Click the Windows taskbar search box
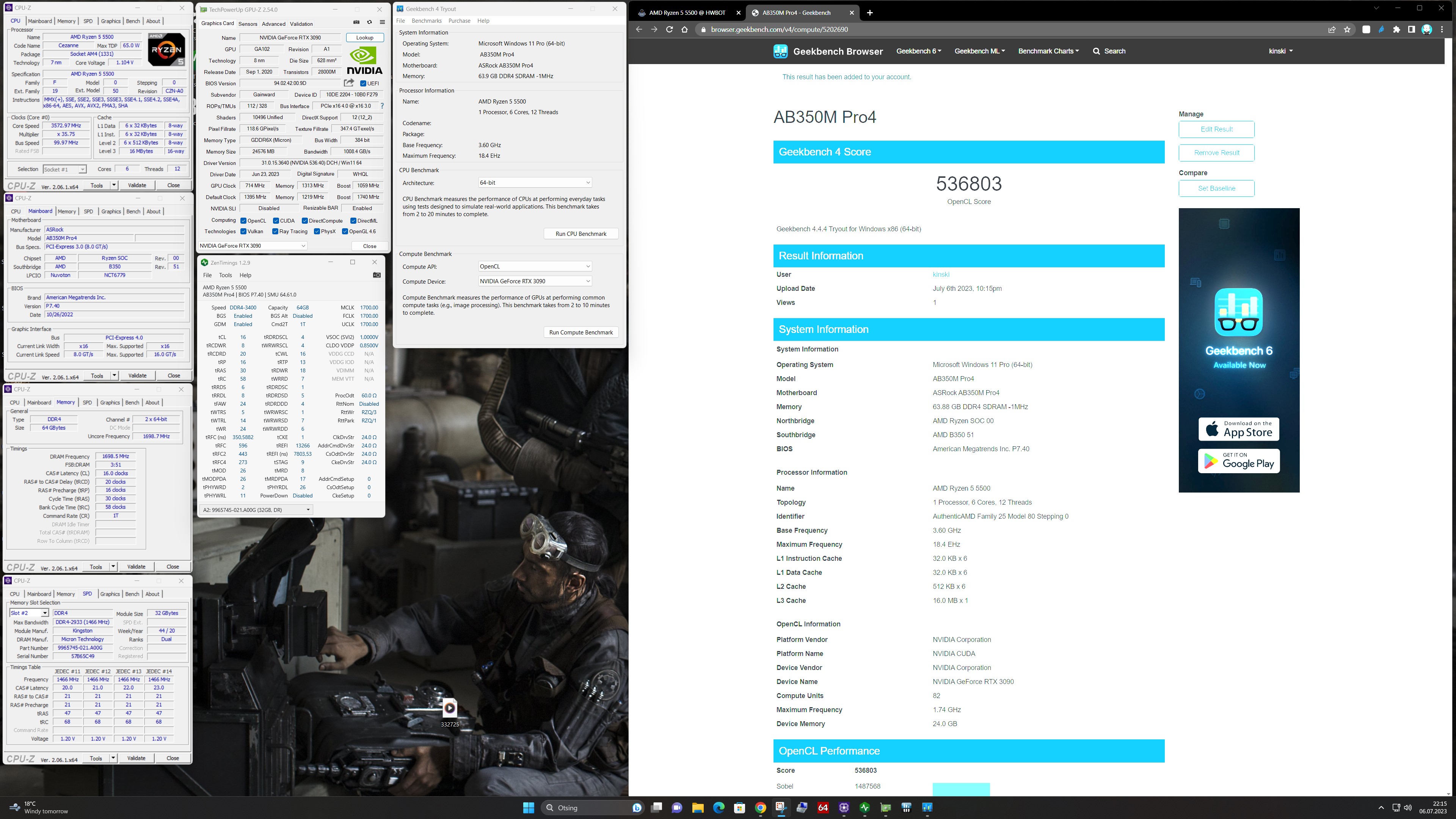Viewport: 1456px width, 819px height. [x=593, y=808]
